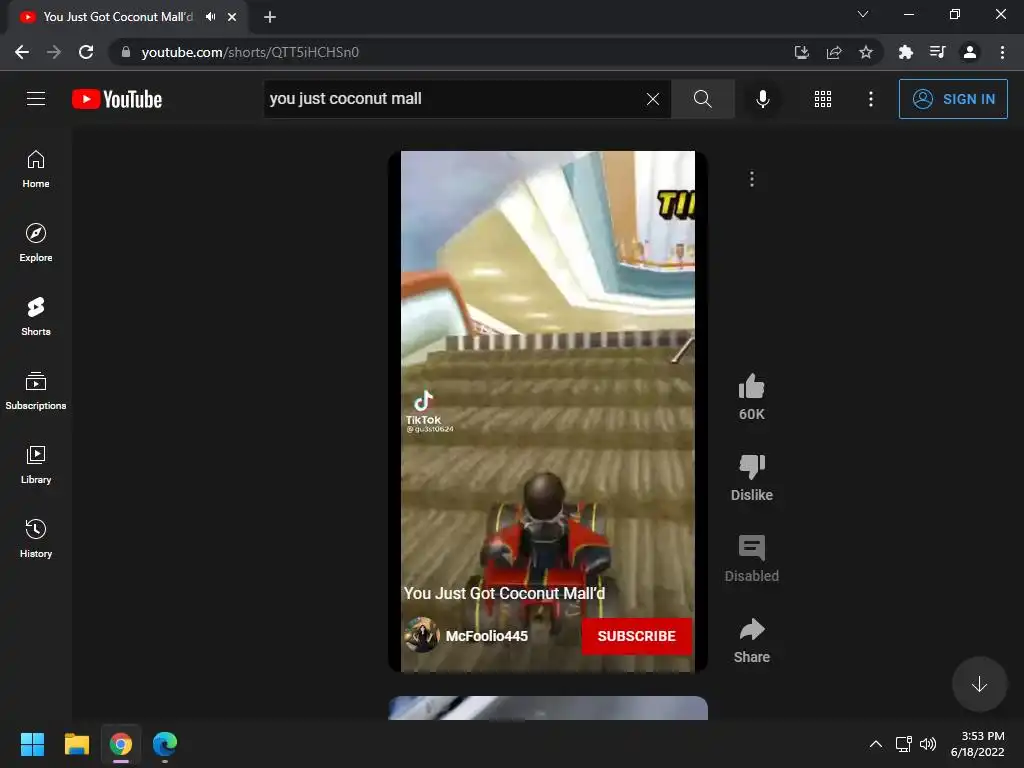Viewport: 1024px width, 768px height.
Task: Open Shorts in sidebar
Action: 36,317
